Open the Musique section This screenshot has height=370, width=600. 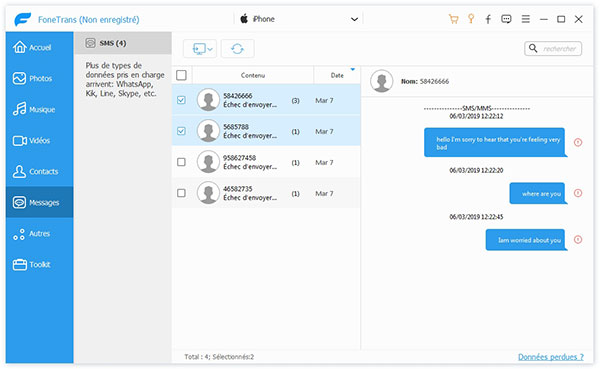[x=39, y=109]
